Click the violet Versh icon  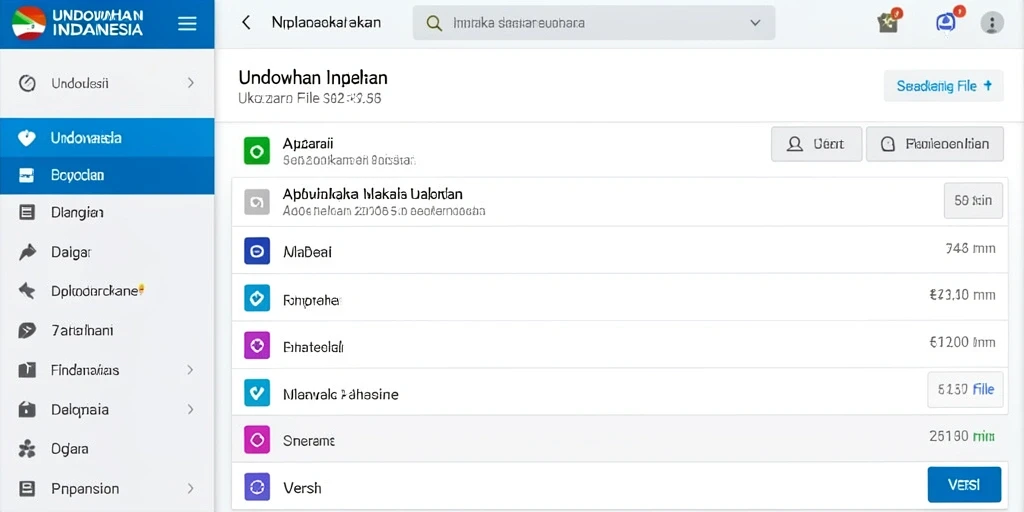pyautogui.click(x=257, y=487)
